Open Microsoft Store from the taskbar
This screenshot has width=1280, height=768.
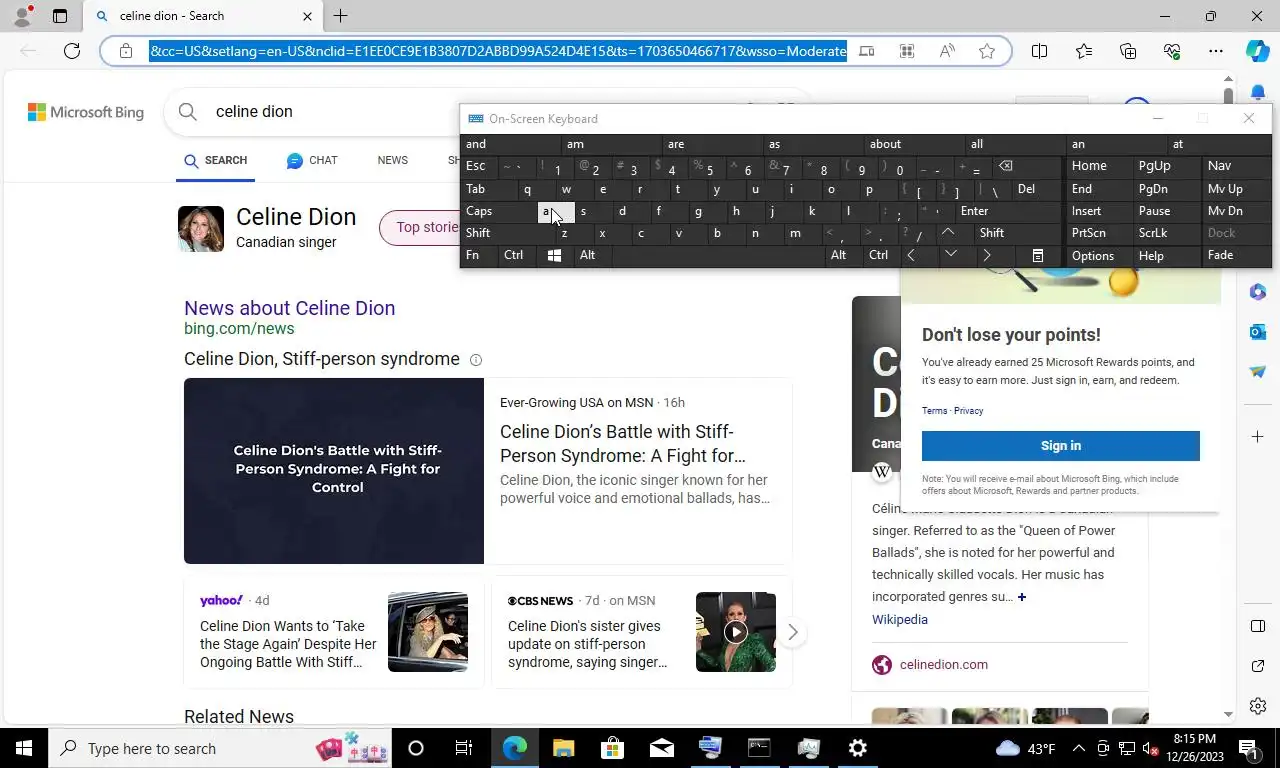pos(613,748)
